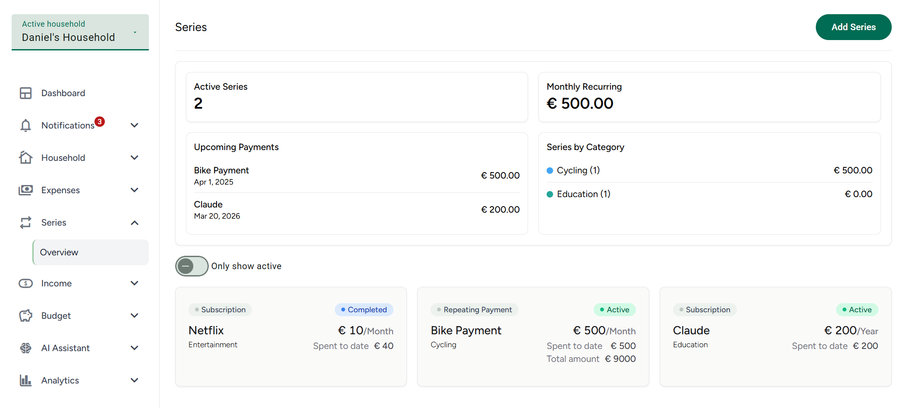The image size is (909, 408).
Task: Collapse the Series menu chevron
Action: tap(134, 222)
